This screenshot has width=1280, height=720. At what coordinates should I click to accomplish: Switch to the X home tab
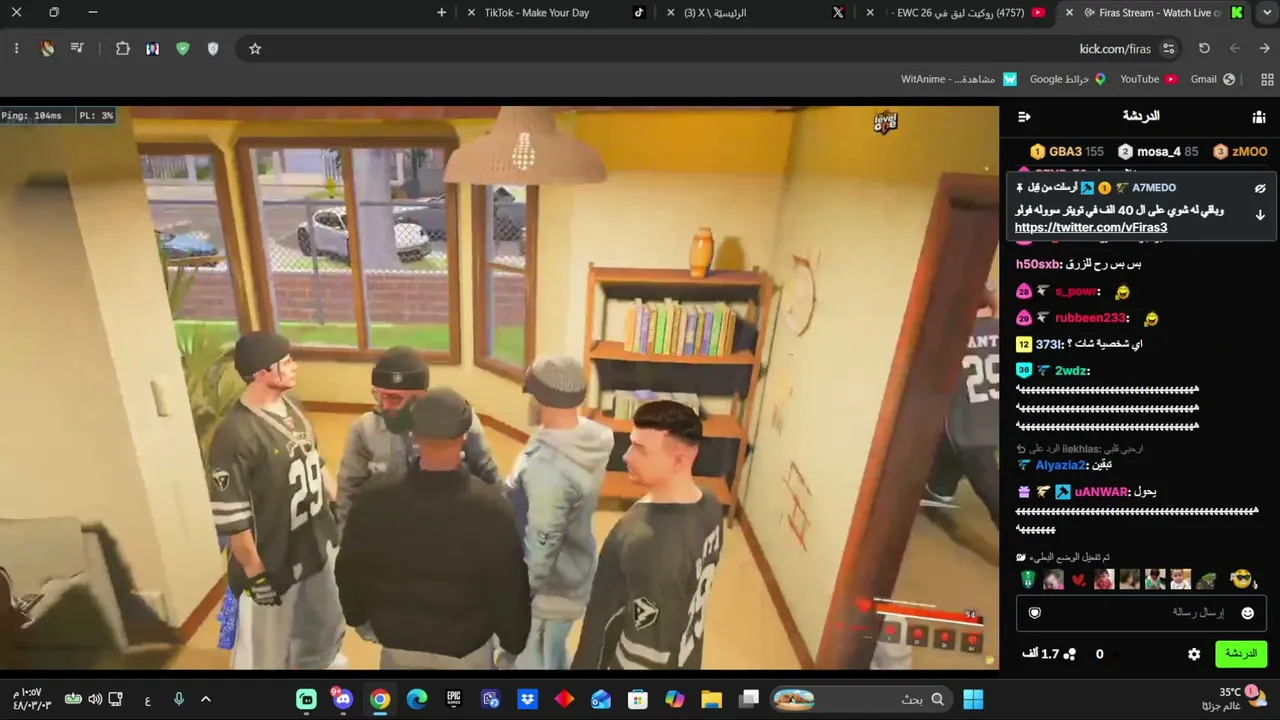[755, 13]
